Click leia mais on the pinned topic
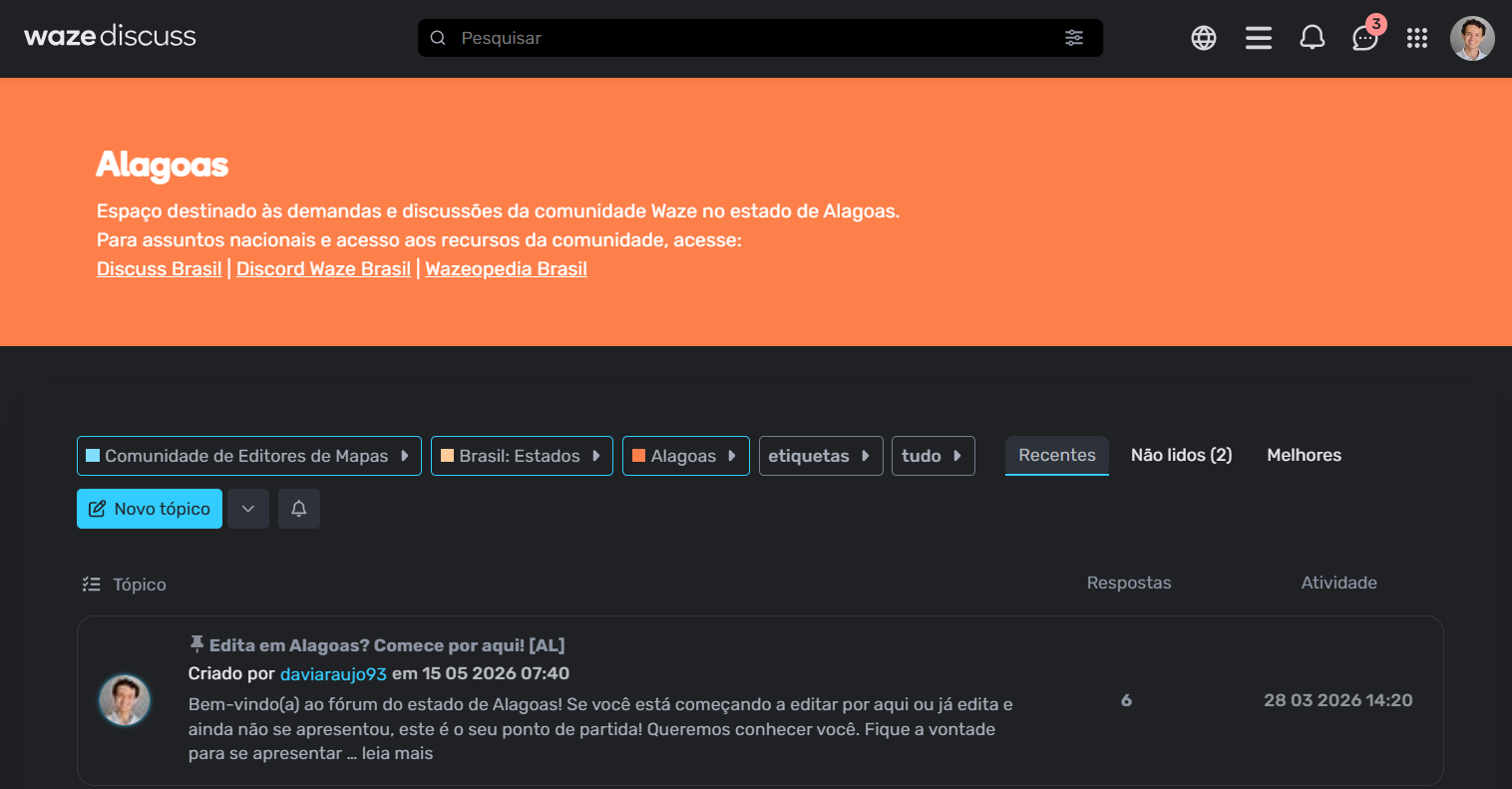 pos(397,753)
